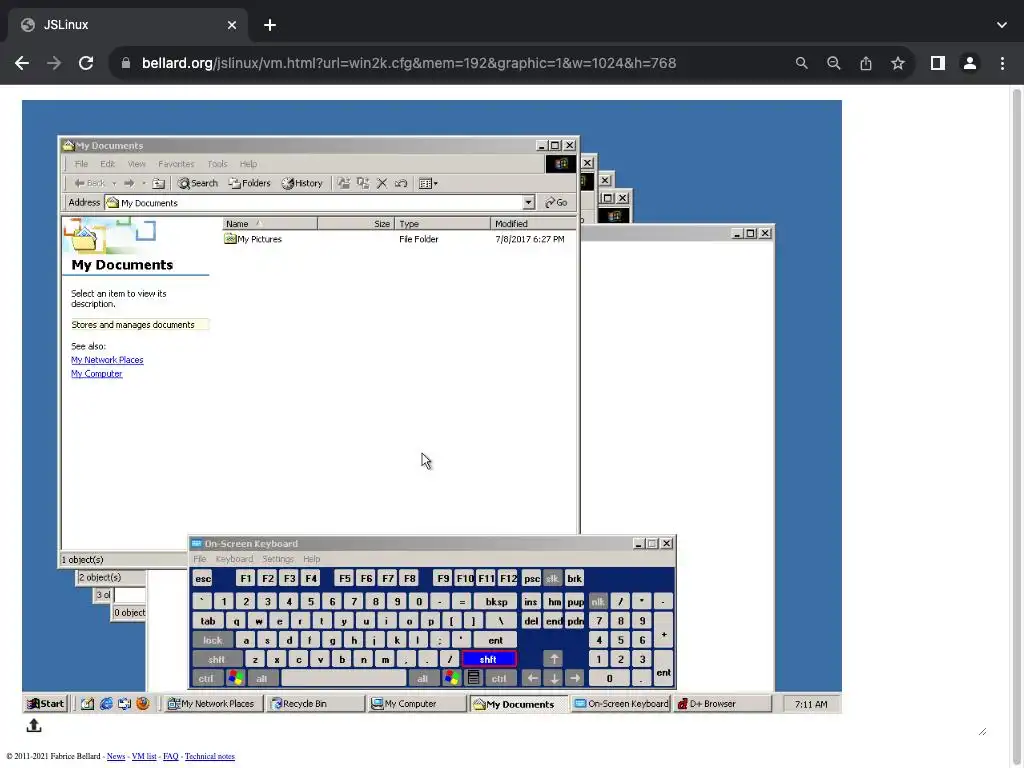This screenshot has height=768, width=1024.
Task: Click the Show Desktop quick launch icon
Action: (88, 704)
